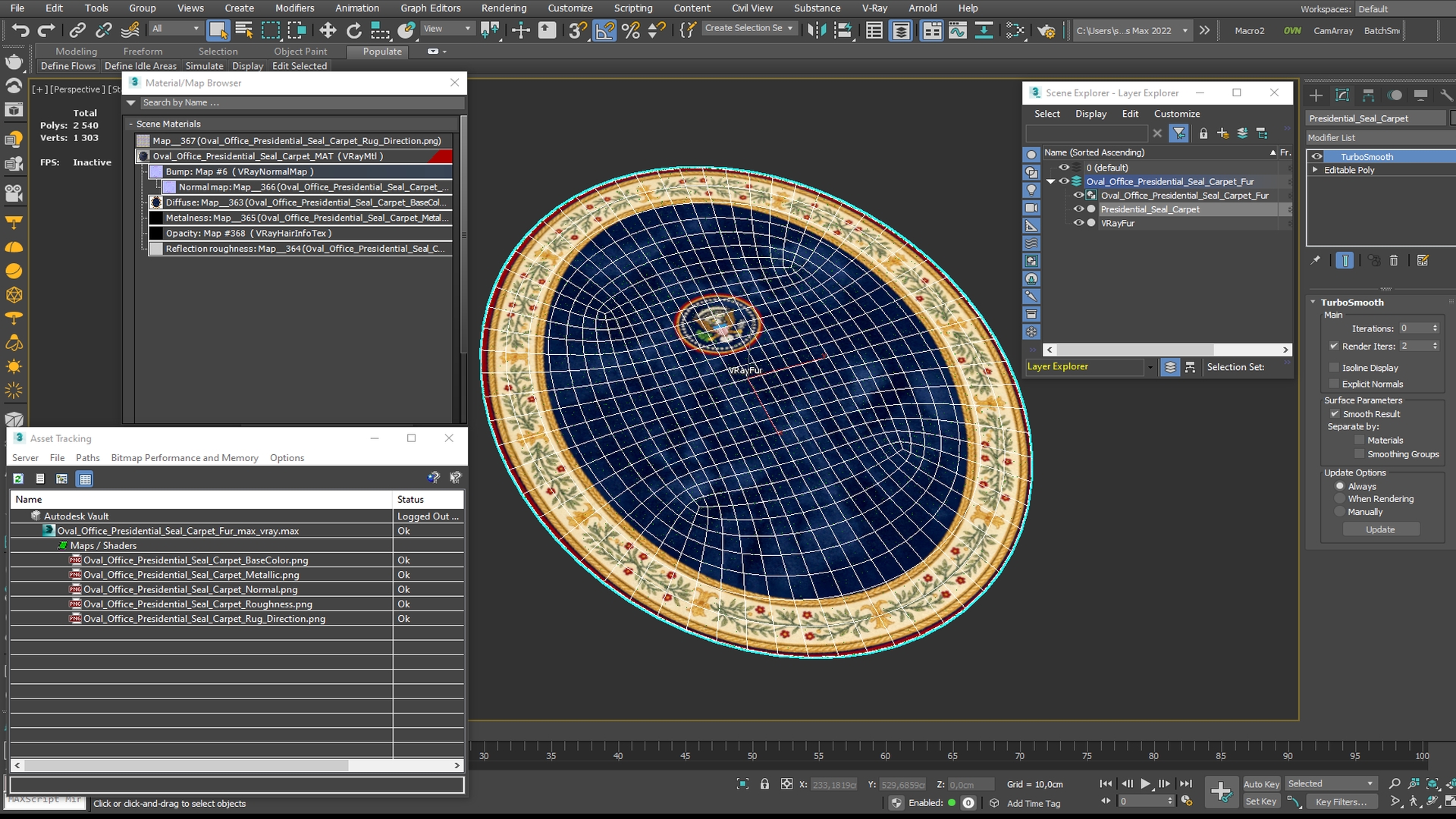Expand the Editable Poly modifier entry
Viewport: 1456px width, 819px height.
[x=1315, y=170]
